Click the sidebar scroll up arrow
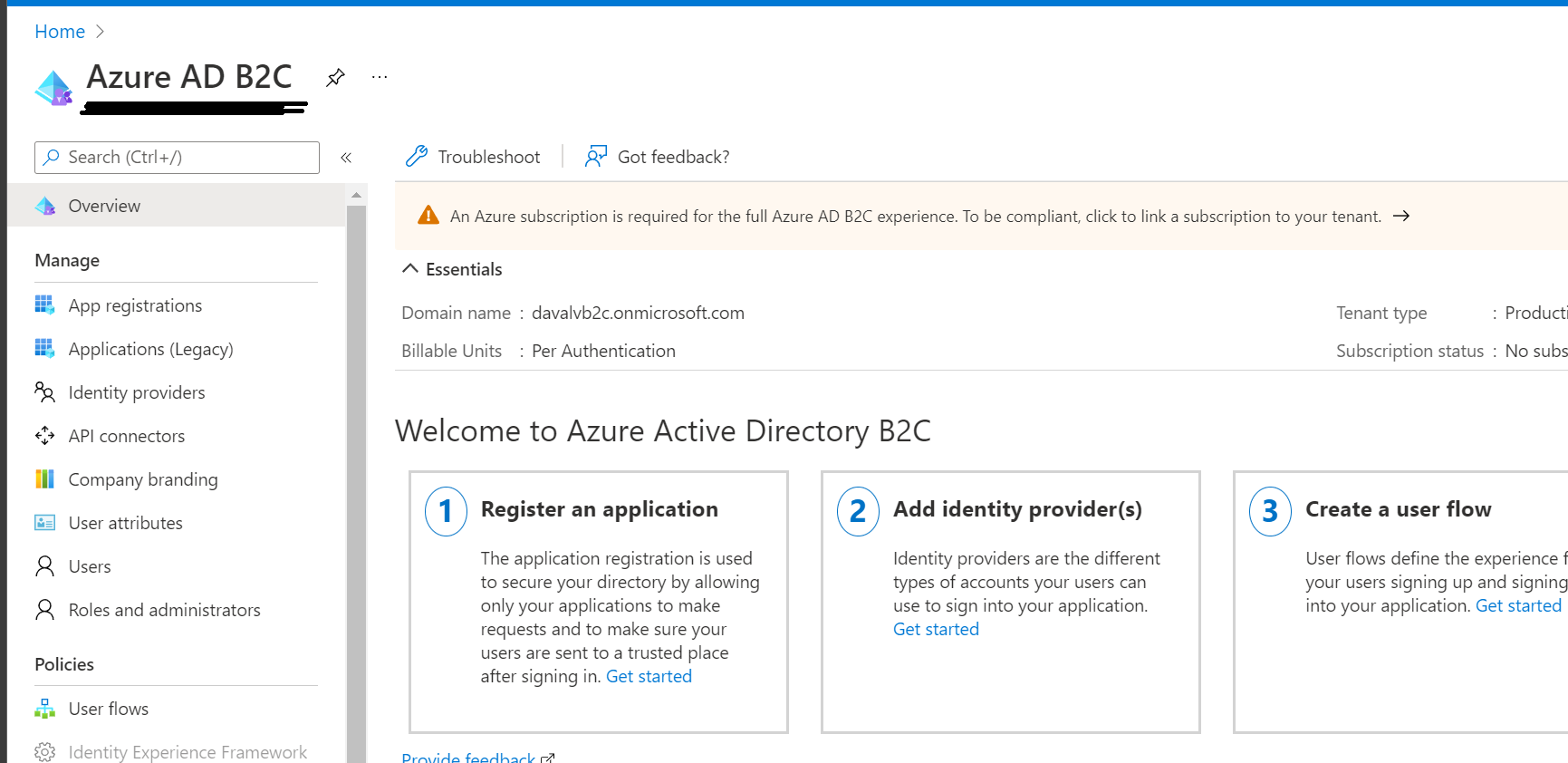The width and height of the screenshot is (1568, 763). (356, 195)
